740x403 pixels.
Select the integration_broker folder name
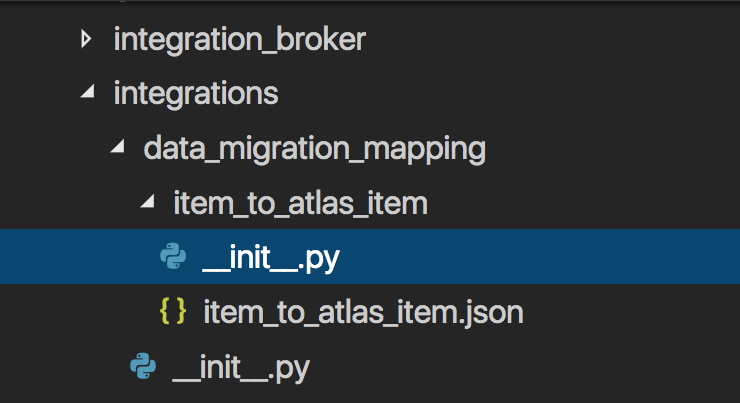[x=240, y=40]
